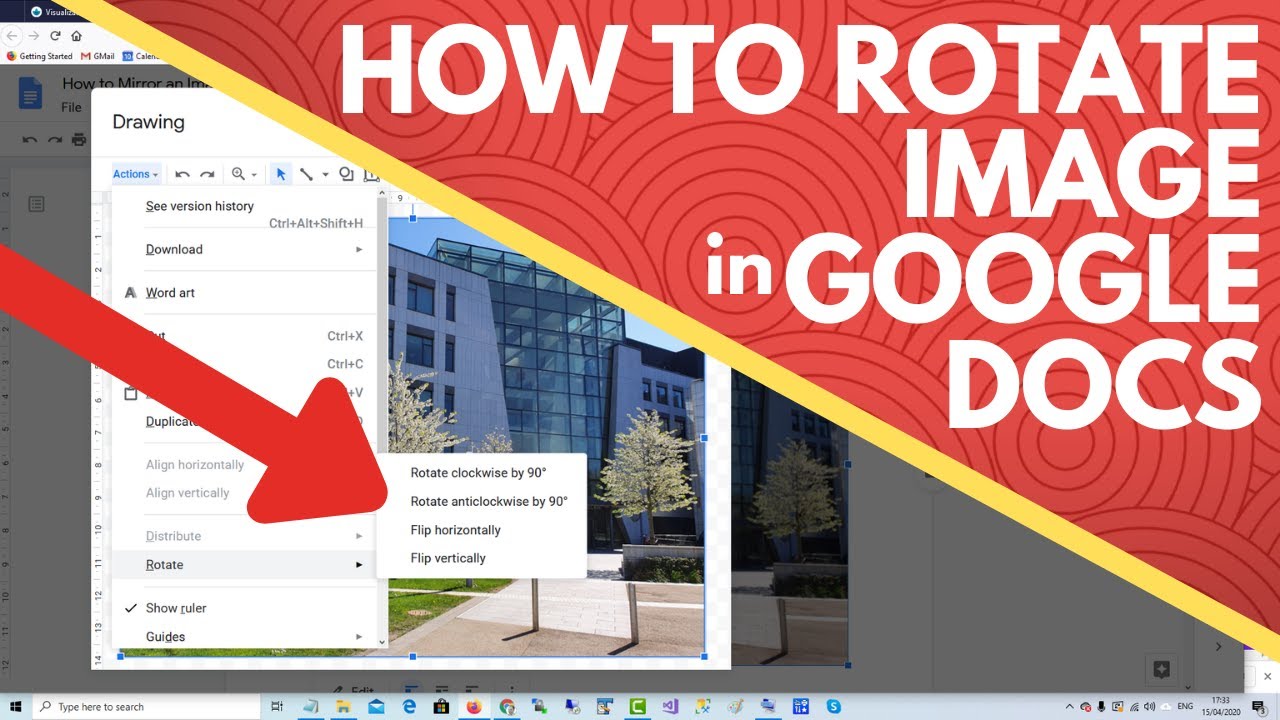Click the Undo icon in the Drawing toolbar

183,174
